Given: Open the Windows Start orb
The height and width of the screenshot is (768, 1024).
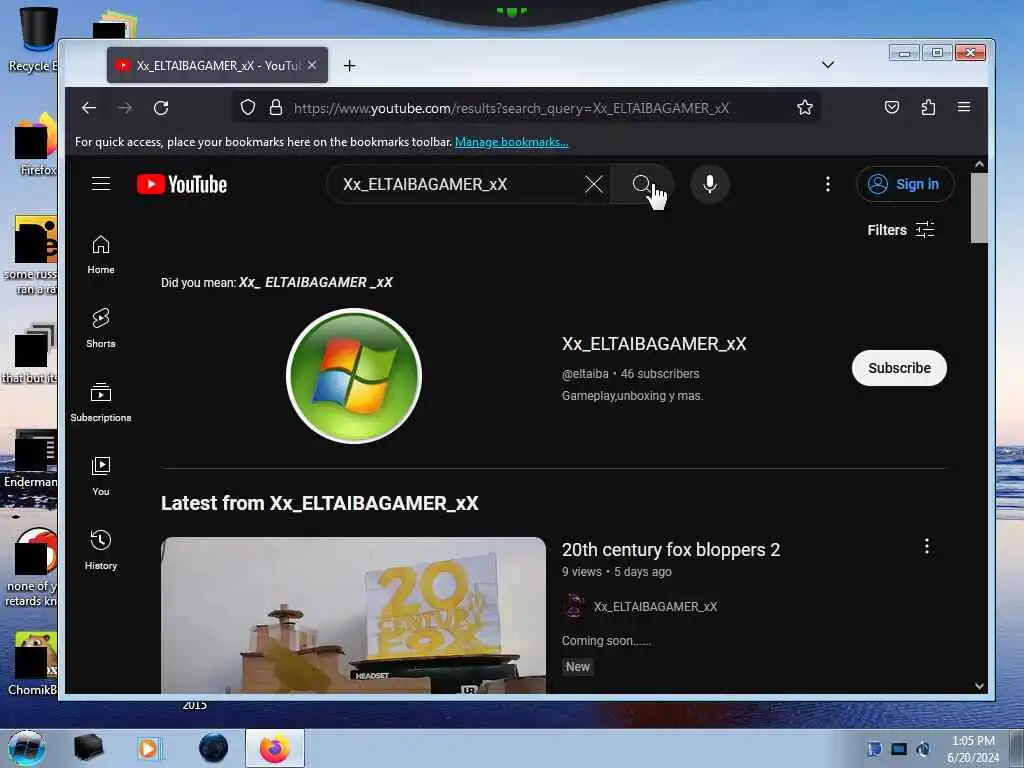Looking at the screenshot, I should [x=27, y=748].
